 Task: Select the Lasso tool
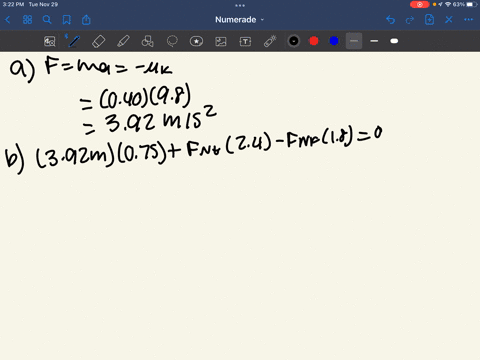[x=172, y=41]
